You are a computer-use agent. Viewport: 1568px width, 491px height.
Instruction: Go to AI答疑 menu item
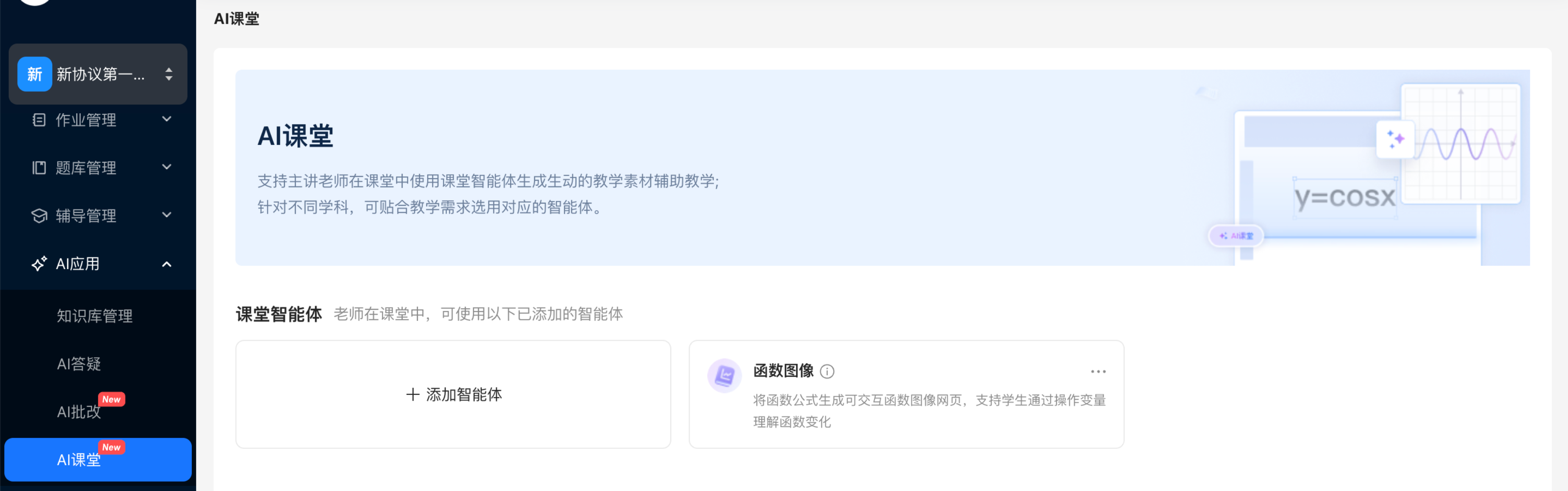click(x=79, y=364)
